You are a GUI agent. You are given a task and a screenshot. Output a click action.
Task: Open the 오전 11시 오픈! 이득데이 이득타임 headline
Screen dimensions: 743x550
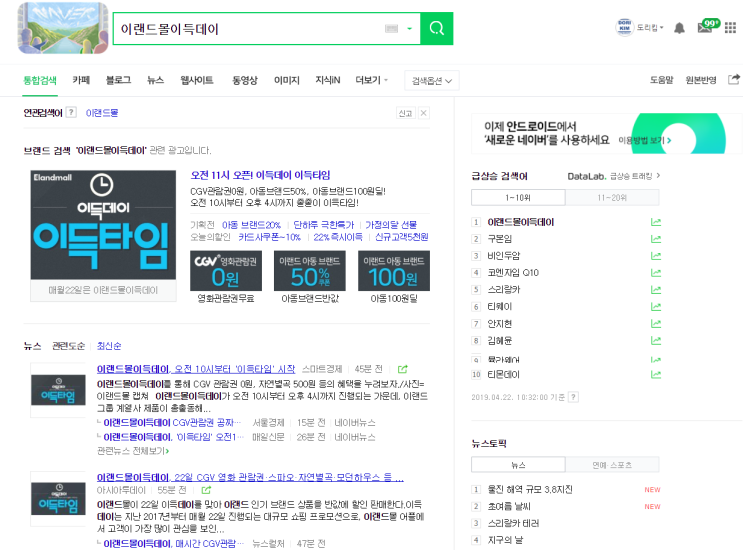260,175
